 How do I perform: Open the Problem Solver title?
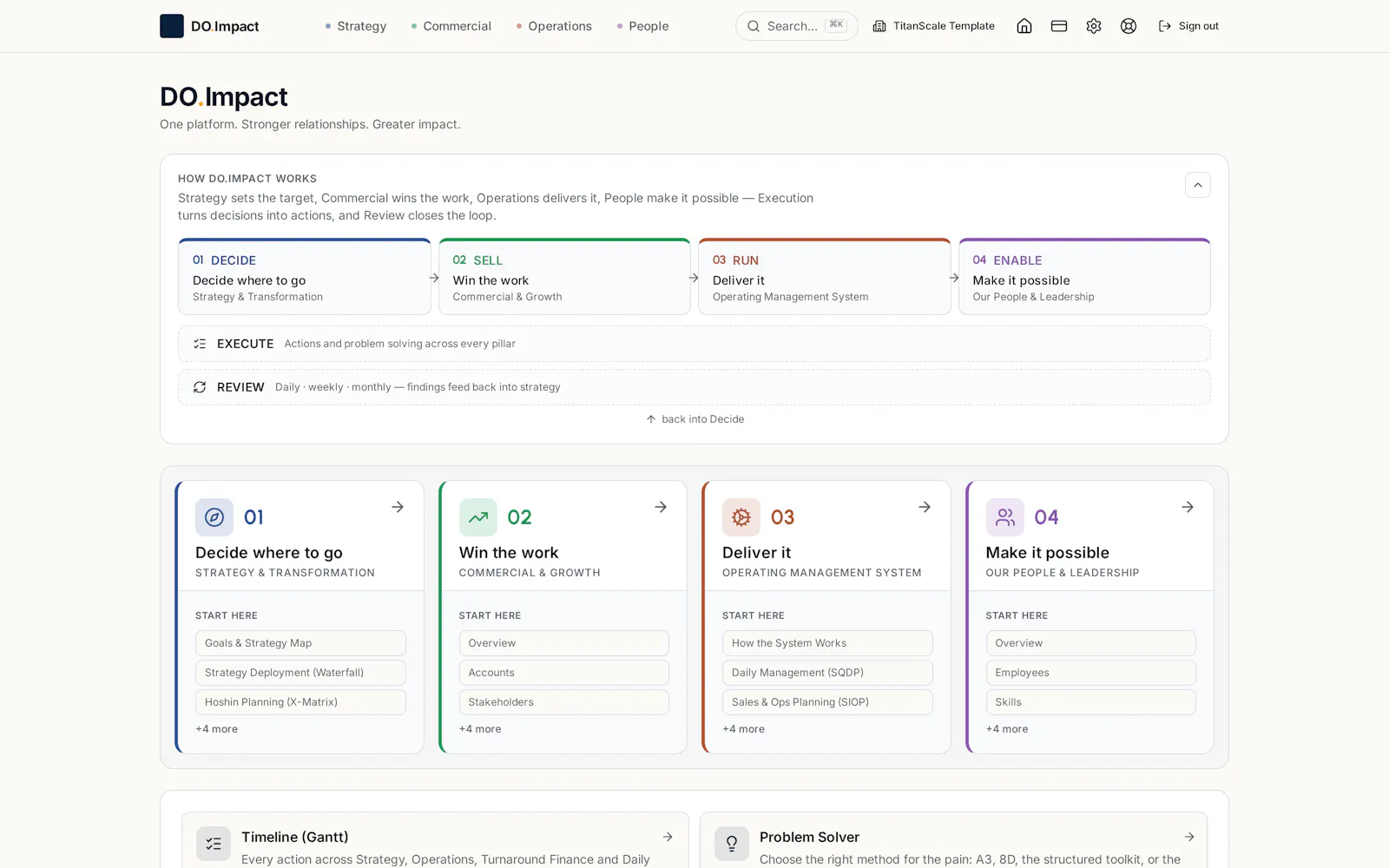(809, 837)
